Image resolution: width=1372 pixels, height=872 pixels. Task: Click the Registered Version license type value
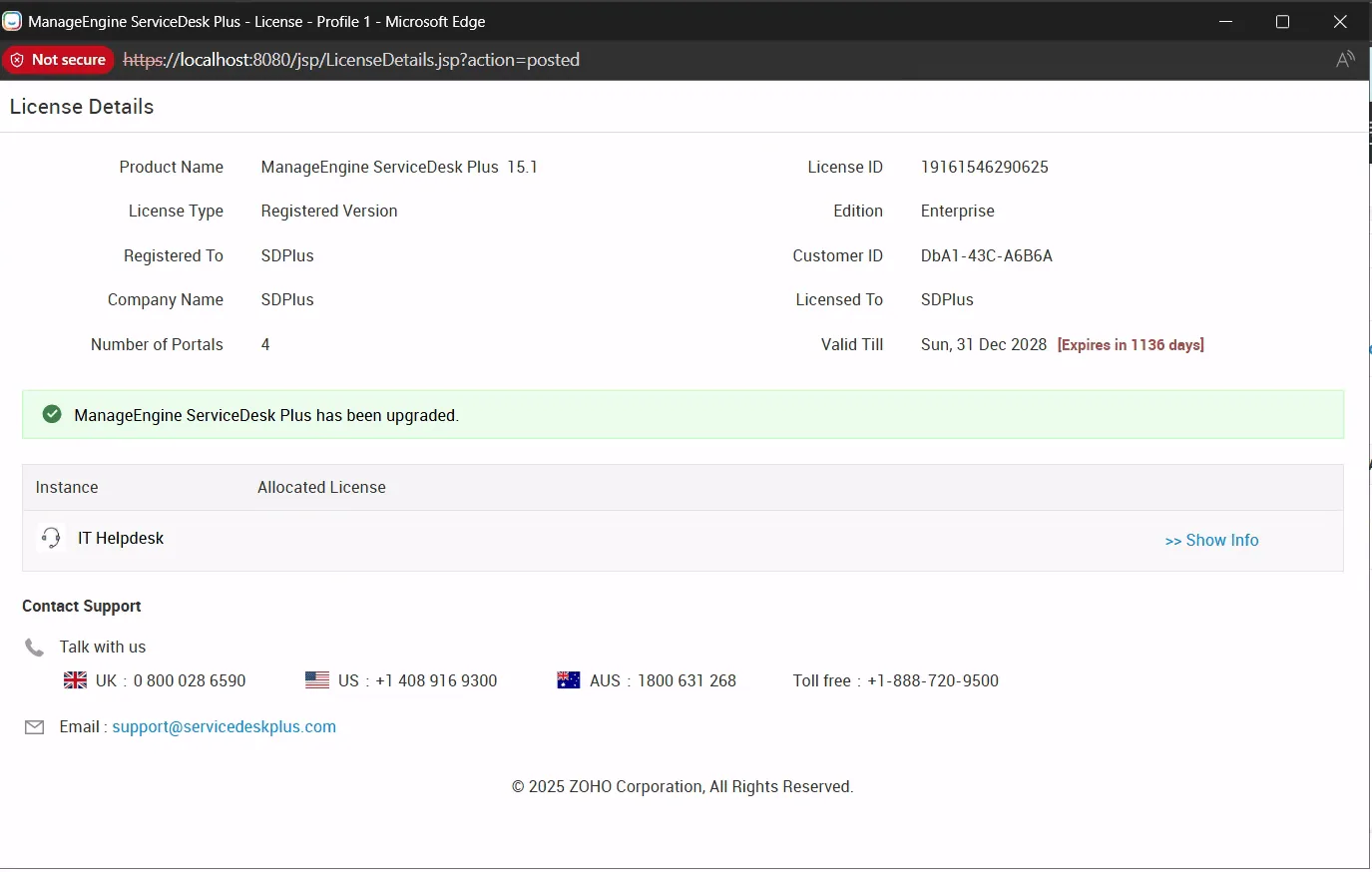[x=329, y=212]
